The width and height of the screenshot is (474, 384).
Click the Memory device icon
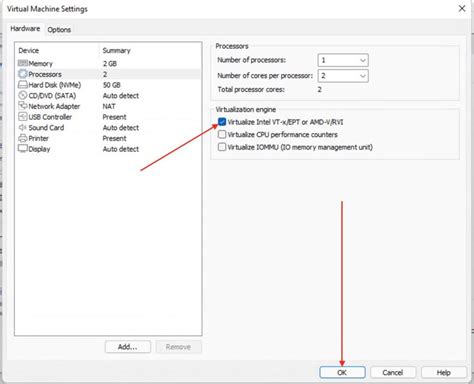pyautogui.click(x=23, y=63)
